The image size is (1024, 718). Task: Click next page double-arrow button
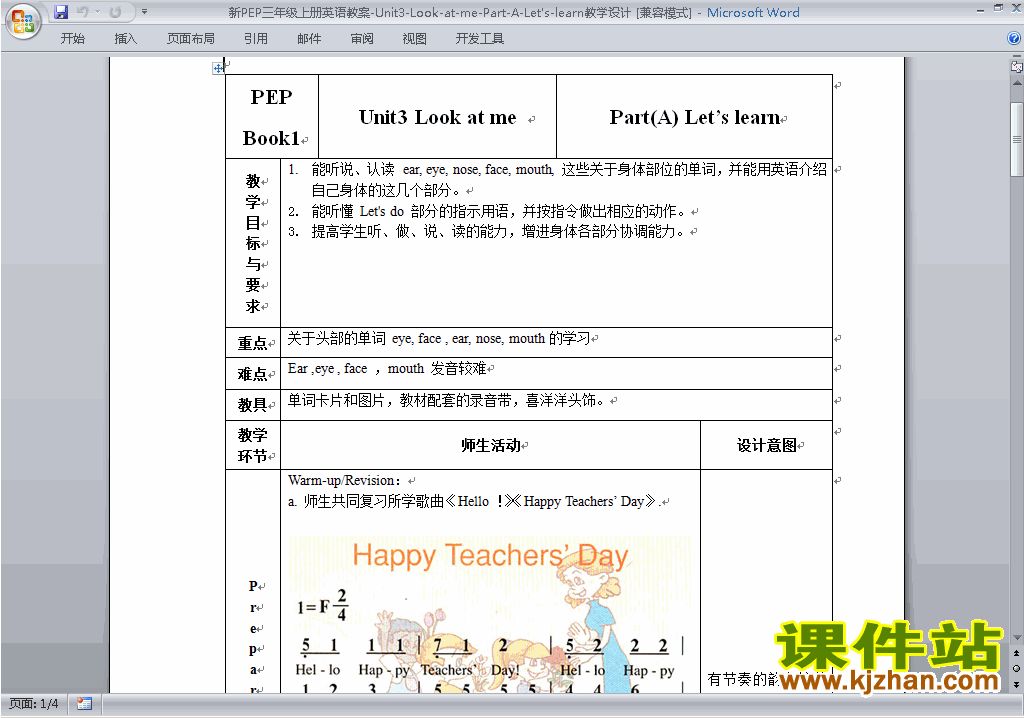1016,684
